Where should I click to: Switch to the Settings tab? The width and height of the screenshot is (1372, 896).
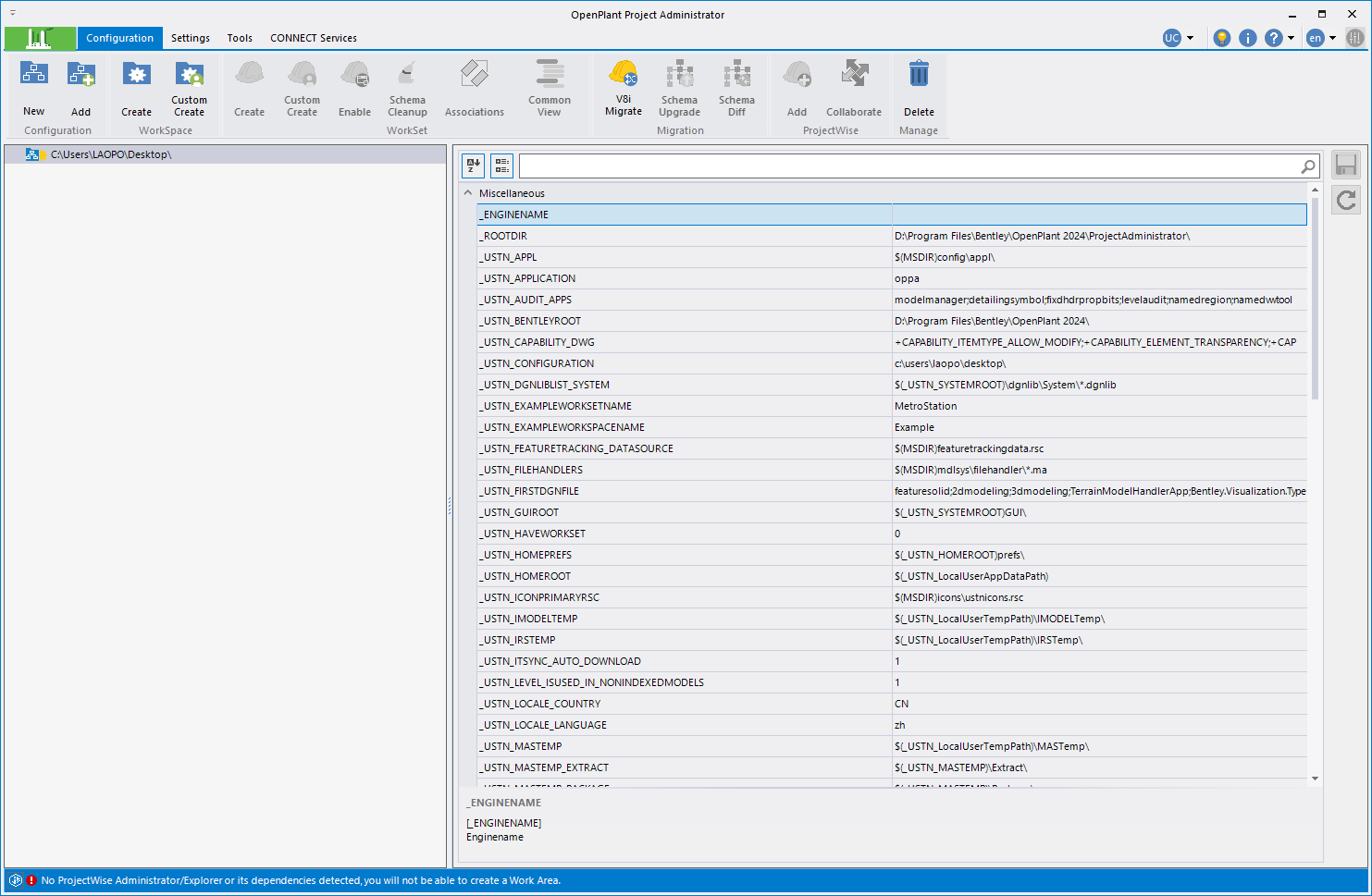click(191, 38)
